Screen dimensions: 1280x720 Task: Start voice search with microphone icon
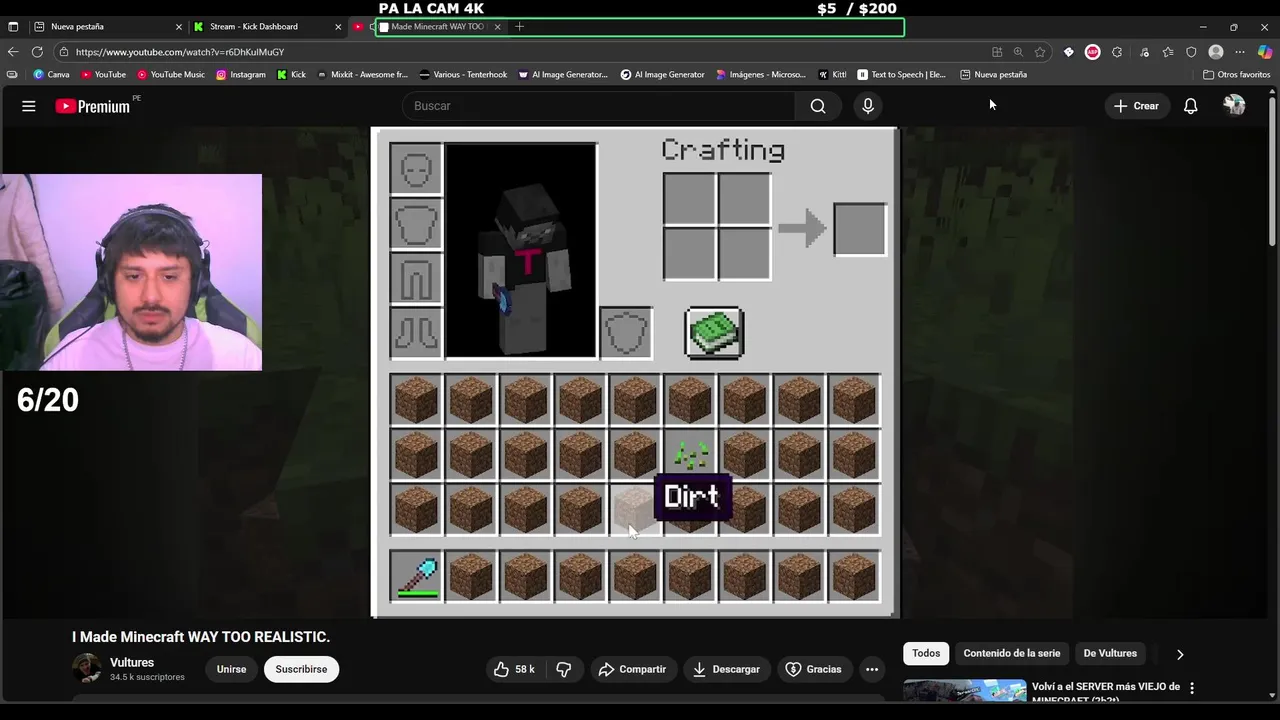[x=867, y=106]
